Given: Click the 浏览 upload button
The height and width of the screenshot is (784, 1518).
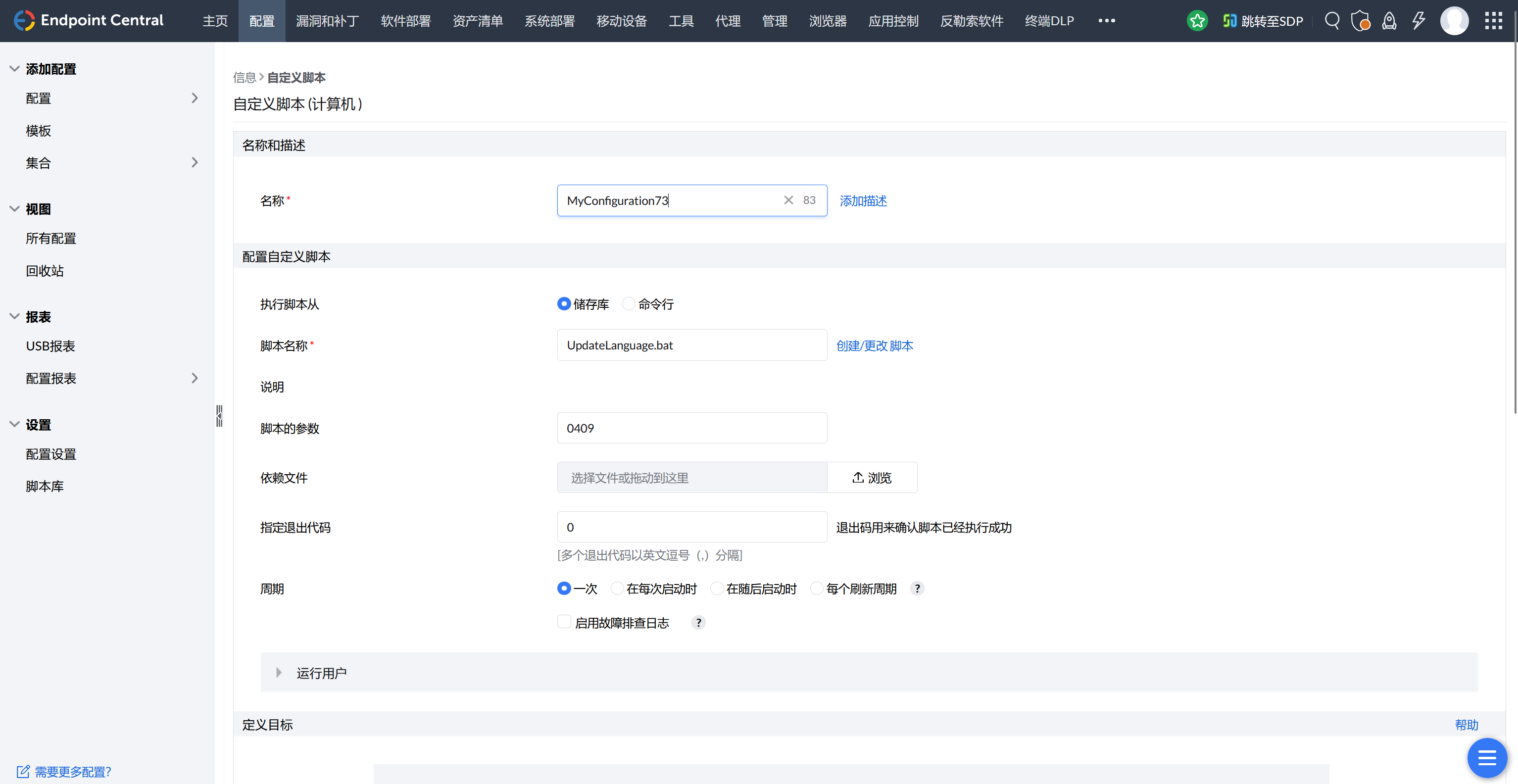Looking at the screenshot, I should click(872, 478).
